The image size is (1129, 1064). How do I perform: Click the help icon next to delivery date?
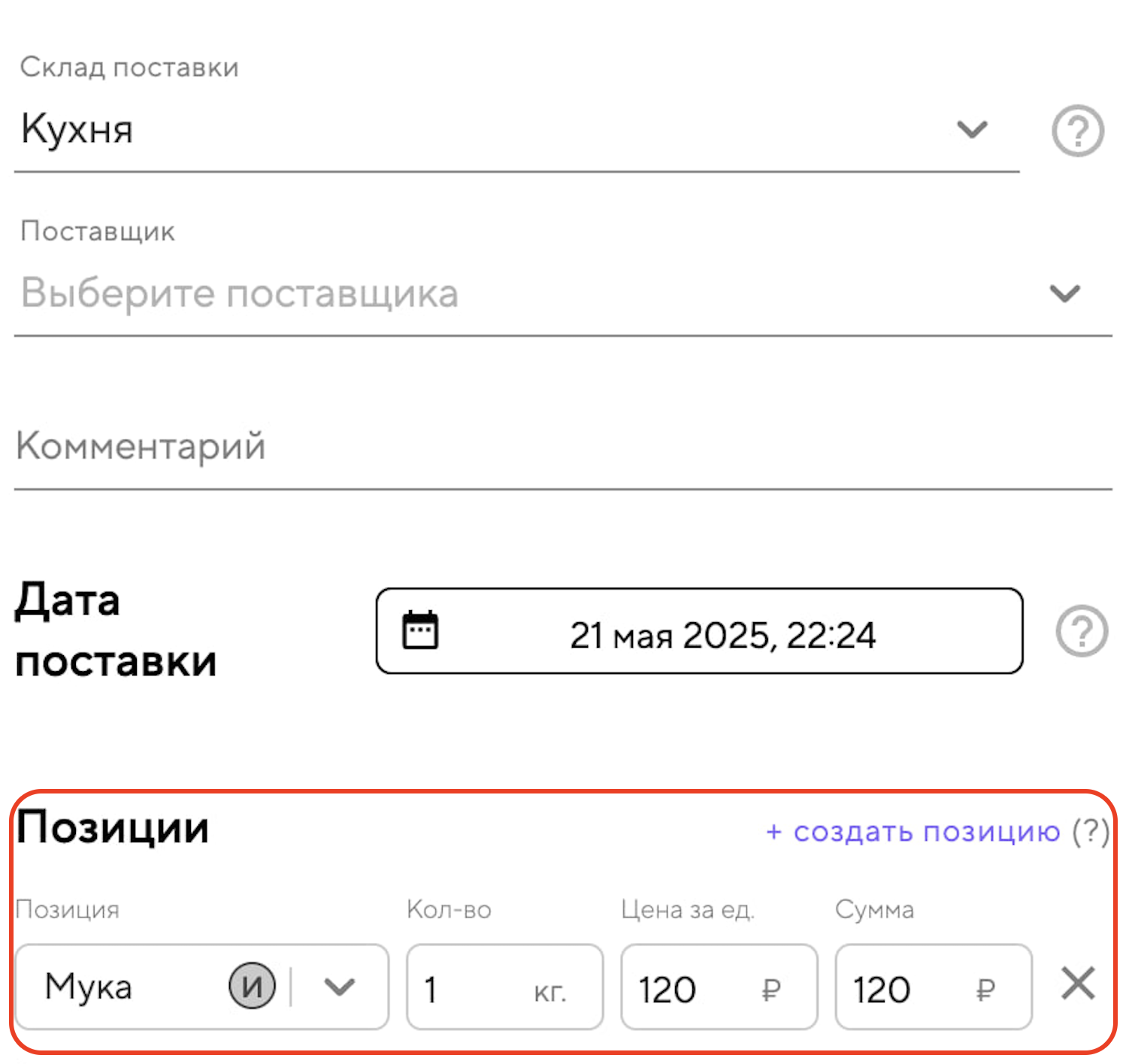(x=1081, y=631)
